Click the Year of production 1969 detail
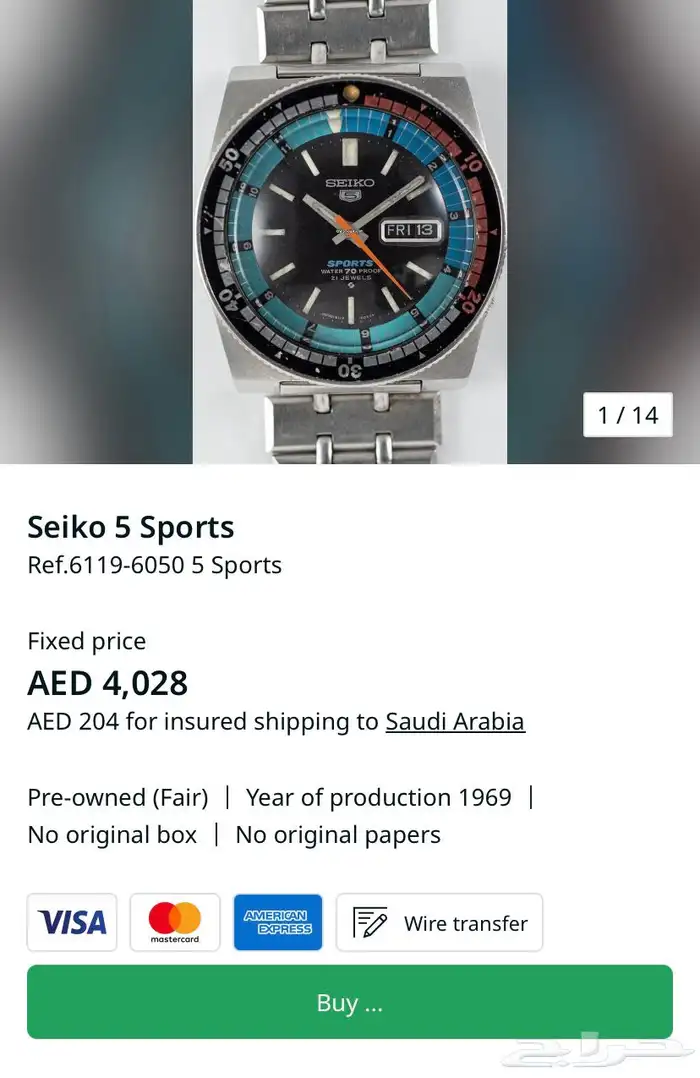 tap(379, 797)
